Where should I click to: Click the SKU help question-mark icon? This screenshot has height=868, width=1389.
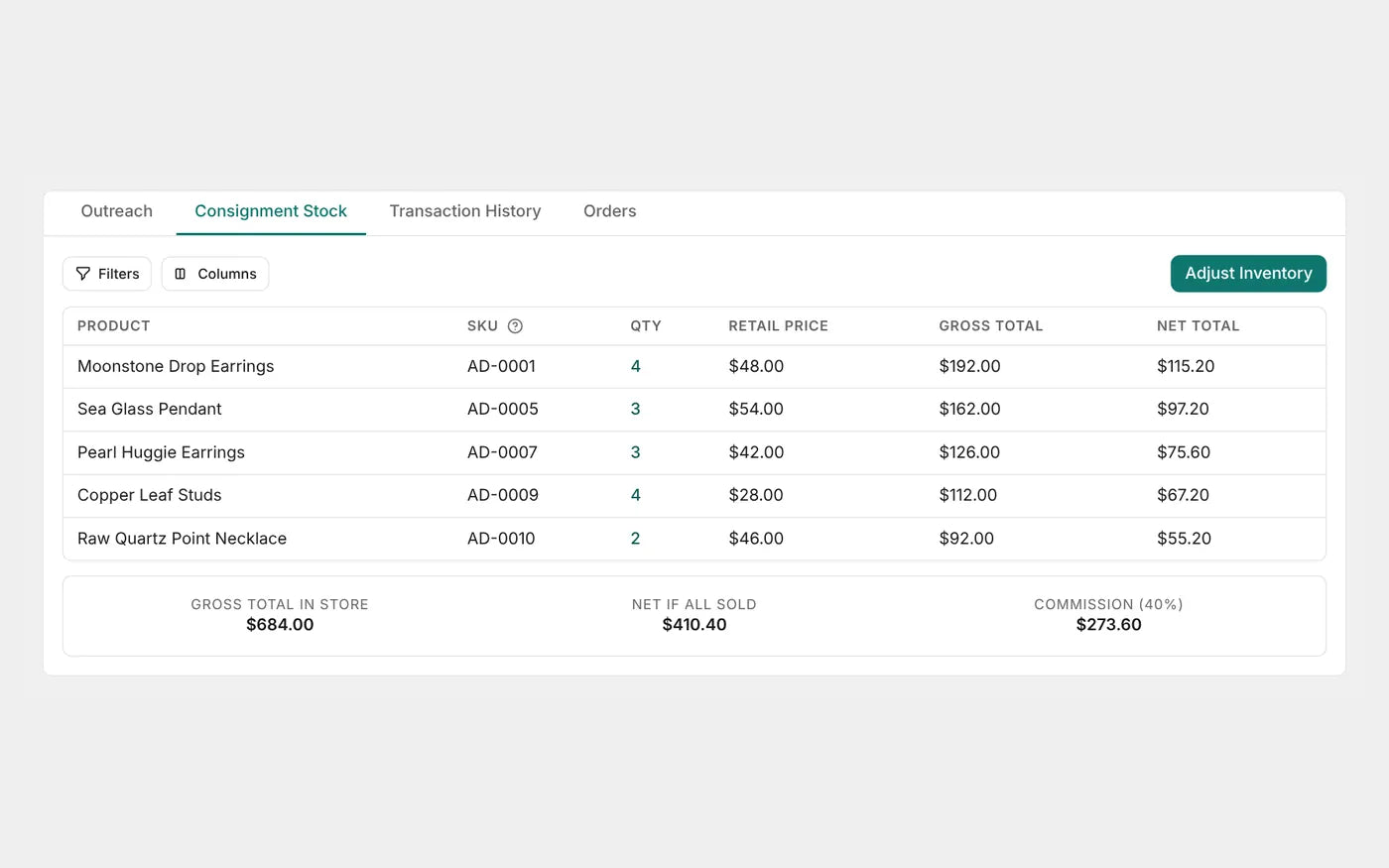[x=515, y=326]
